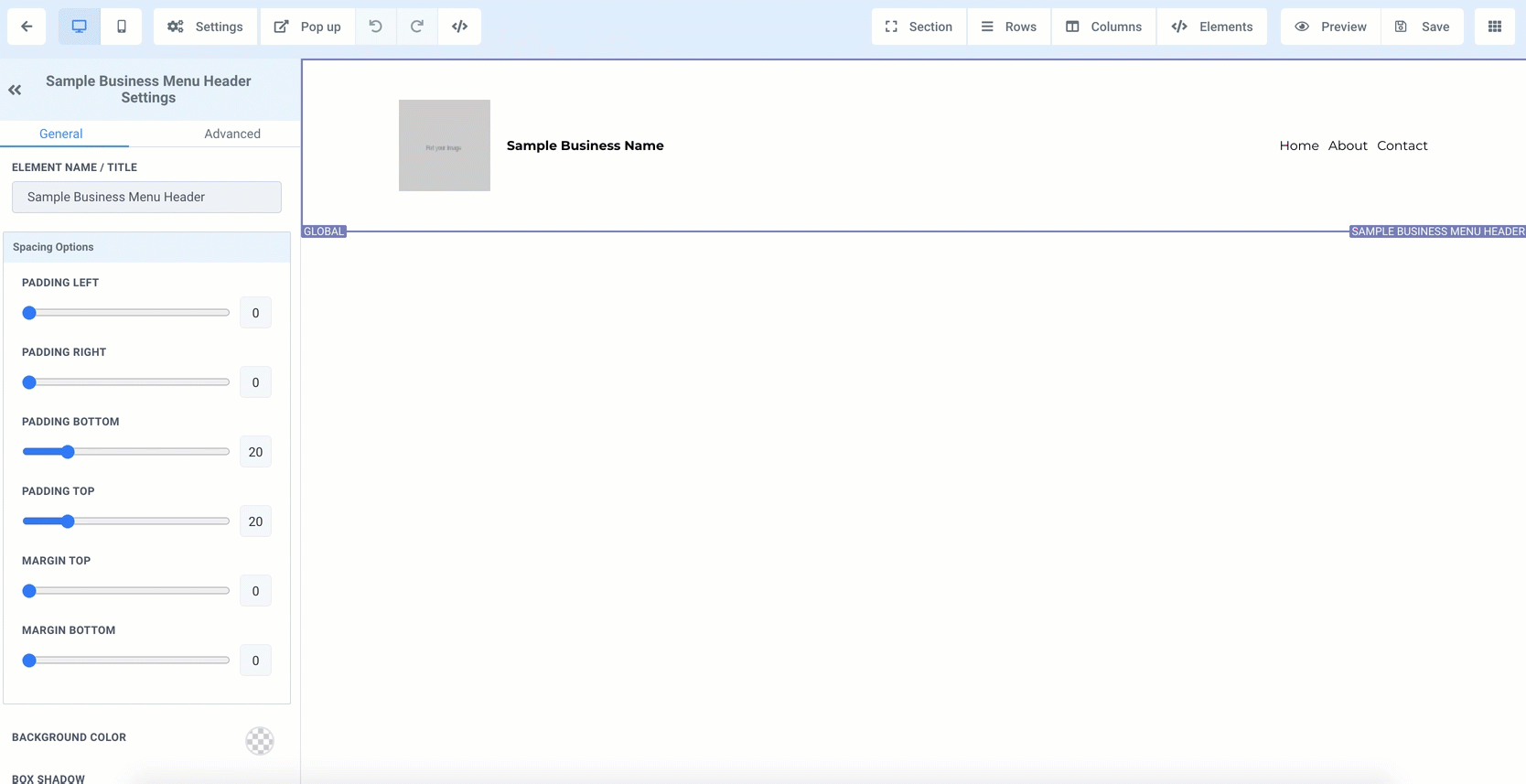Undo the last change
The height and width of the screenshot is (784, 1526).
(x=375, y=27)
